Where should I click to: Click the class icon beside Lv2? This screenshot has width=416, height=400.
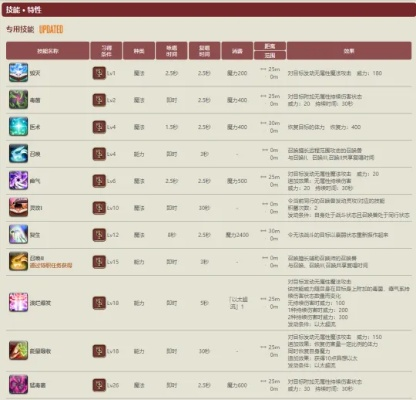click(99, 100)
